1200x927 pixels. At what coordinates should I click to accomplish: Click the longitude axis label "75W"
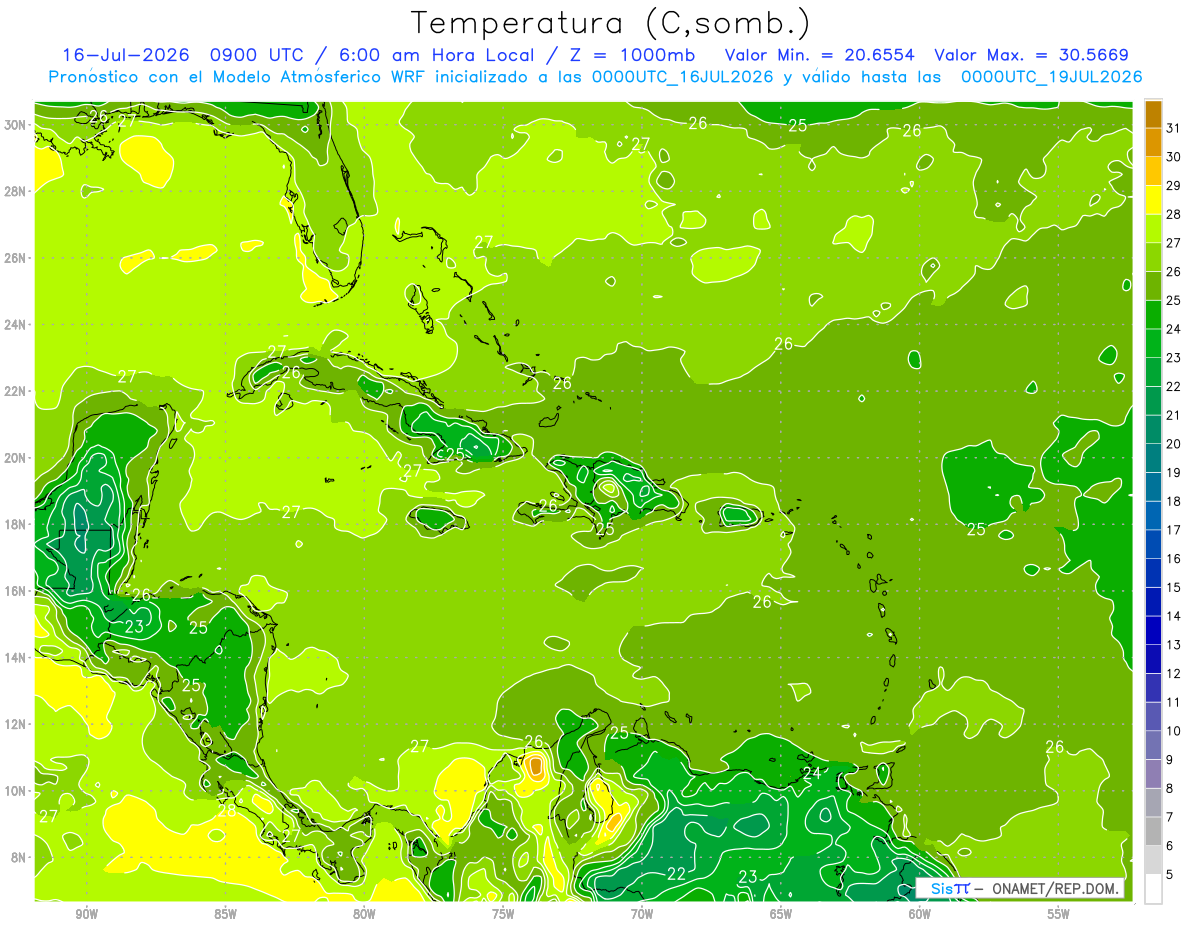(x=503, y=914)
